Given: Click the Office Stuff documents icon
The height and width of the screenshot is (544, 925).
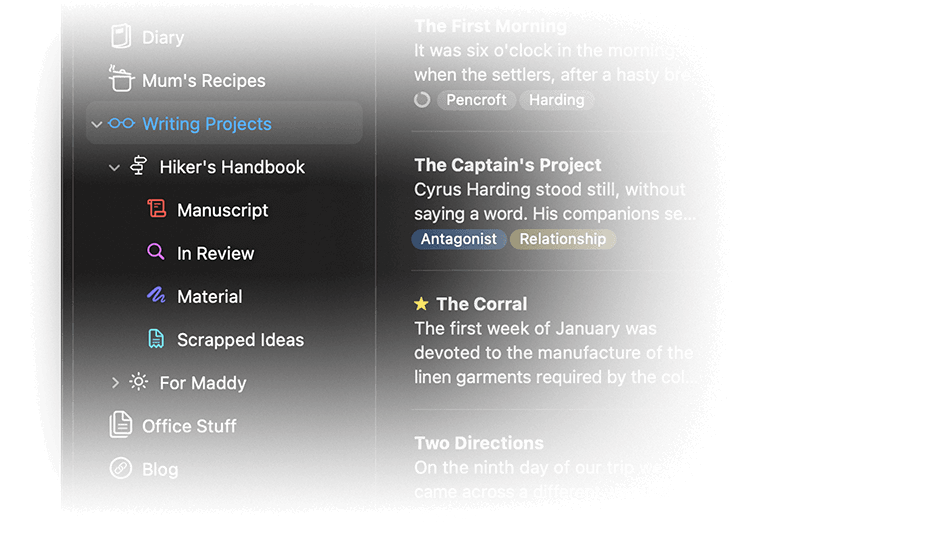Looking at the screenshot, I should 120,425.
